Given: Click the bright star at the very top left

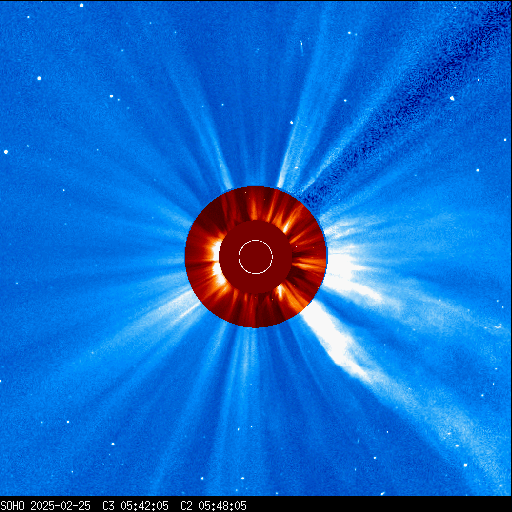Looking at the screenshot, I should click(x=81, y=5).
